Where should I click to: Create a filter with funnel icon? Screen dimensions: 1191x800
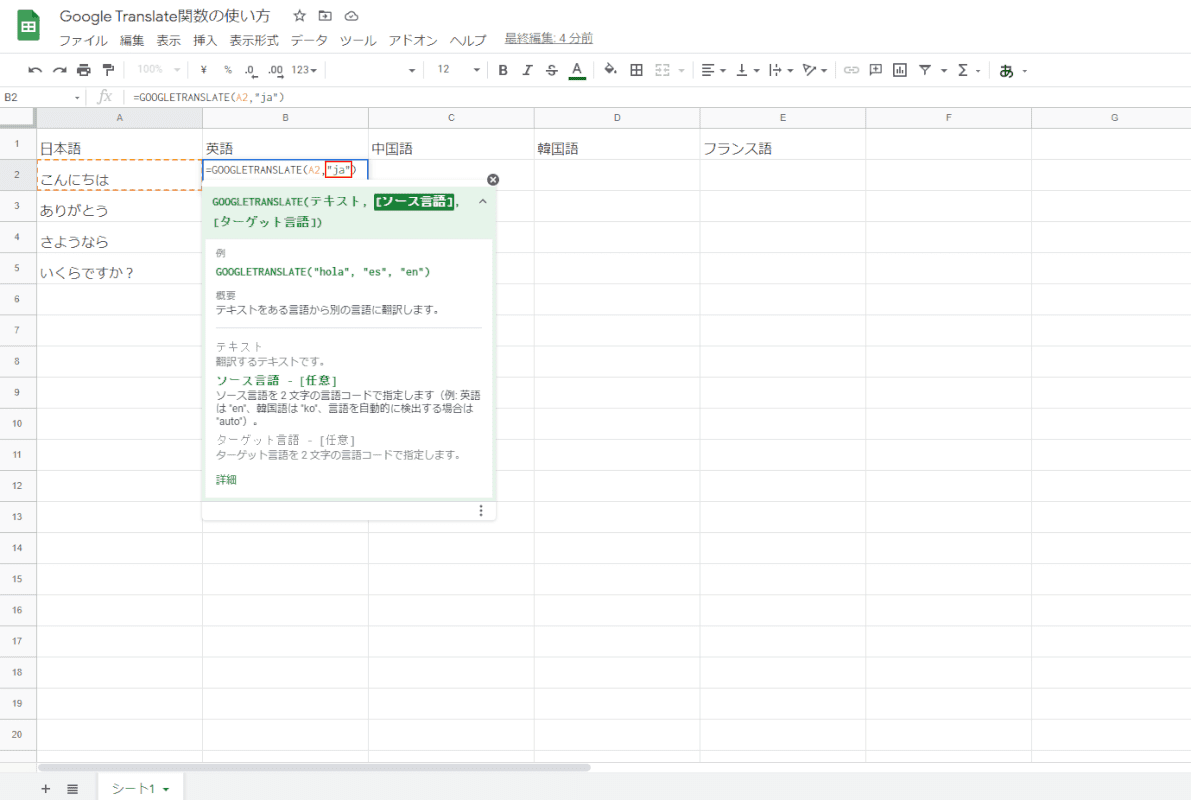tap(925, 70)
